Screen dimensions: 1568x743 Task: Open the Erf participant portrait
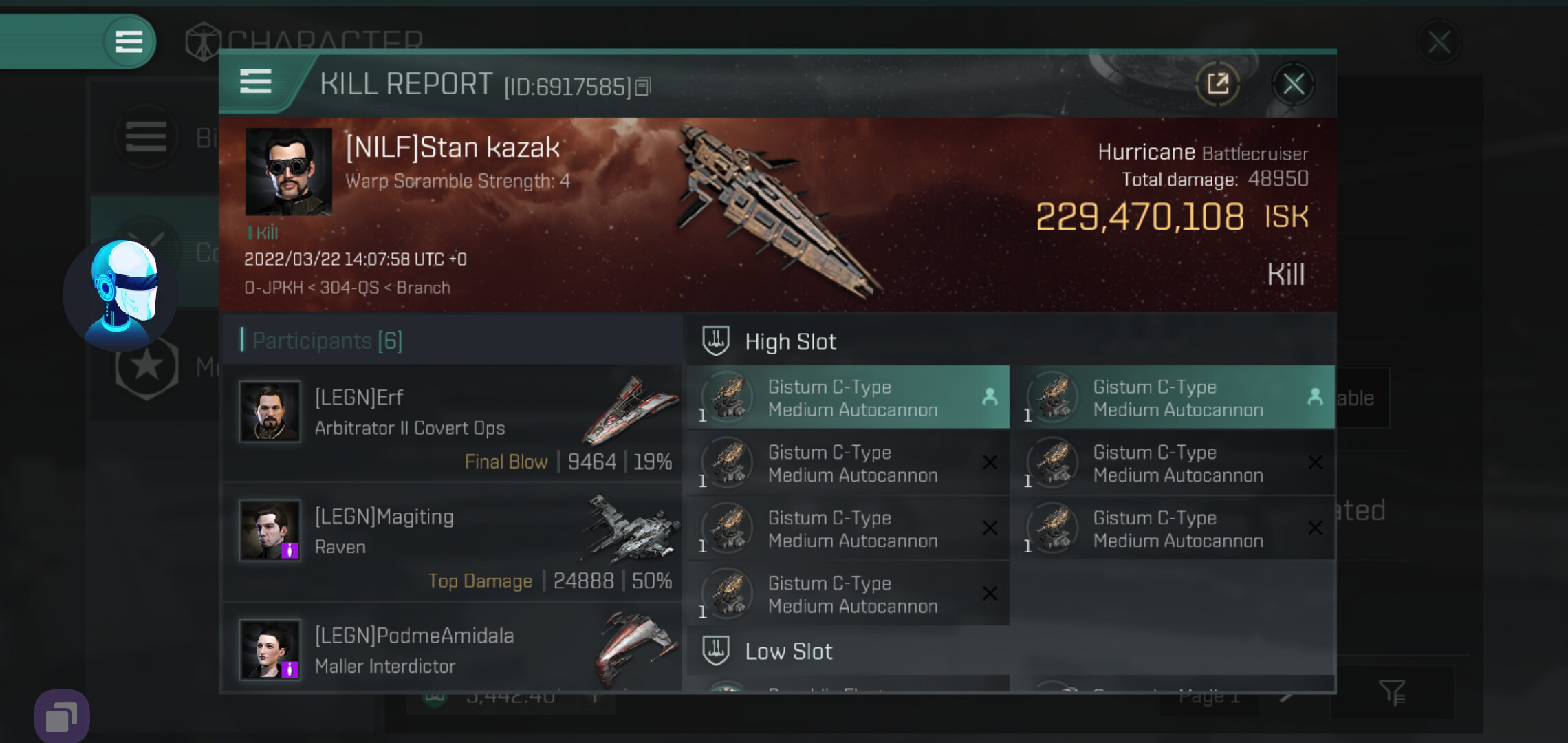point(270,411)
